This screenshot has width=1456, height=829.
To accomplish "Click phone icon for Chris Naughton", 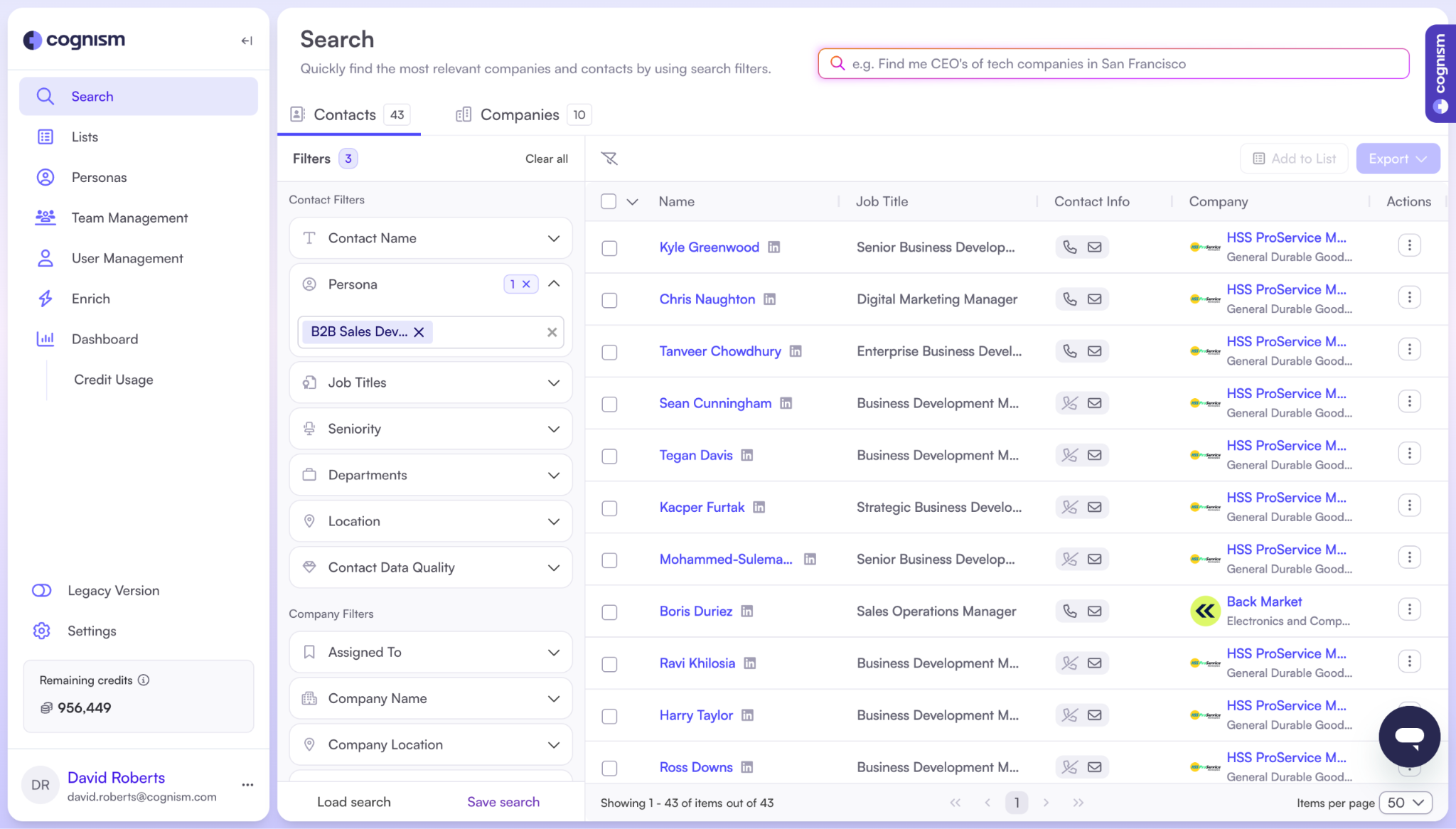I will (1069, 299).
